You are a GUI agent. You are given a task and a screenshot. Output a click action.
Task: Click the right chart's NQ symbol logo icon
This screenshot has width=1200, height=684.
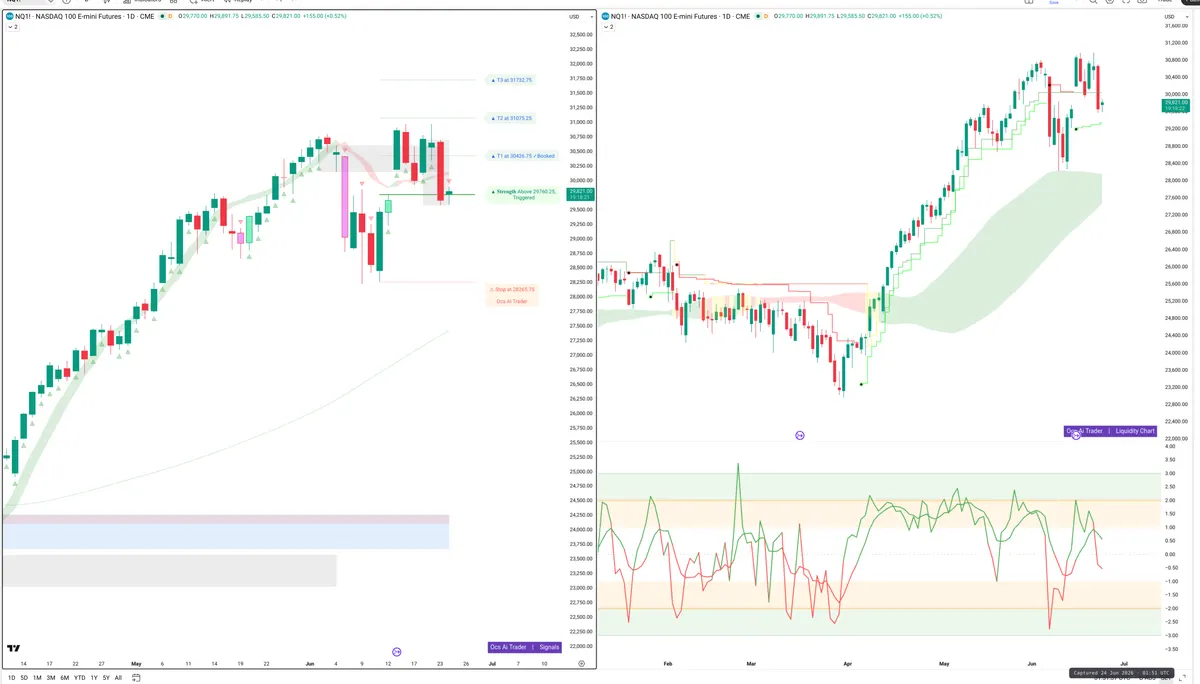coord(605,16)
